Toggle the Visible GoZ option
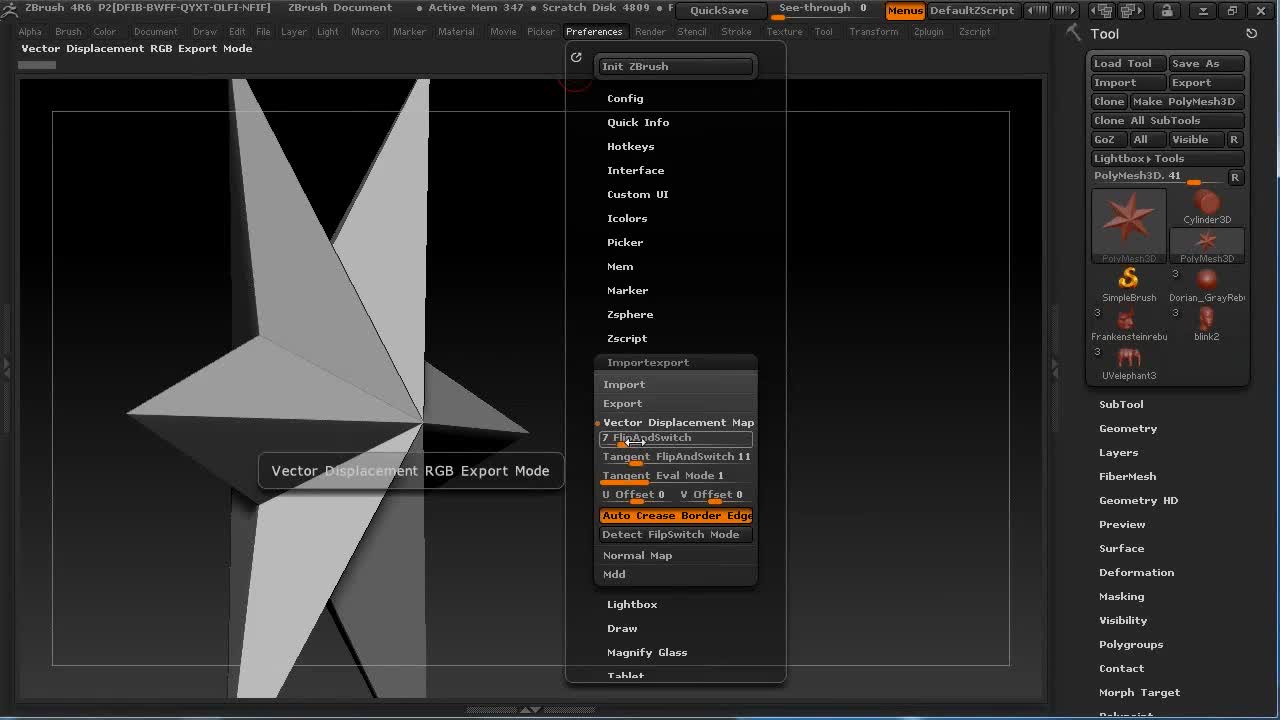The height and width of the screenshot is (720, 1280). coord(1195,139)
